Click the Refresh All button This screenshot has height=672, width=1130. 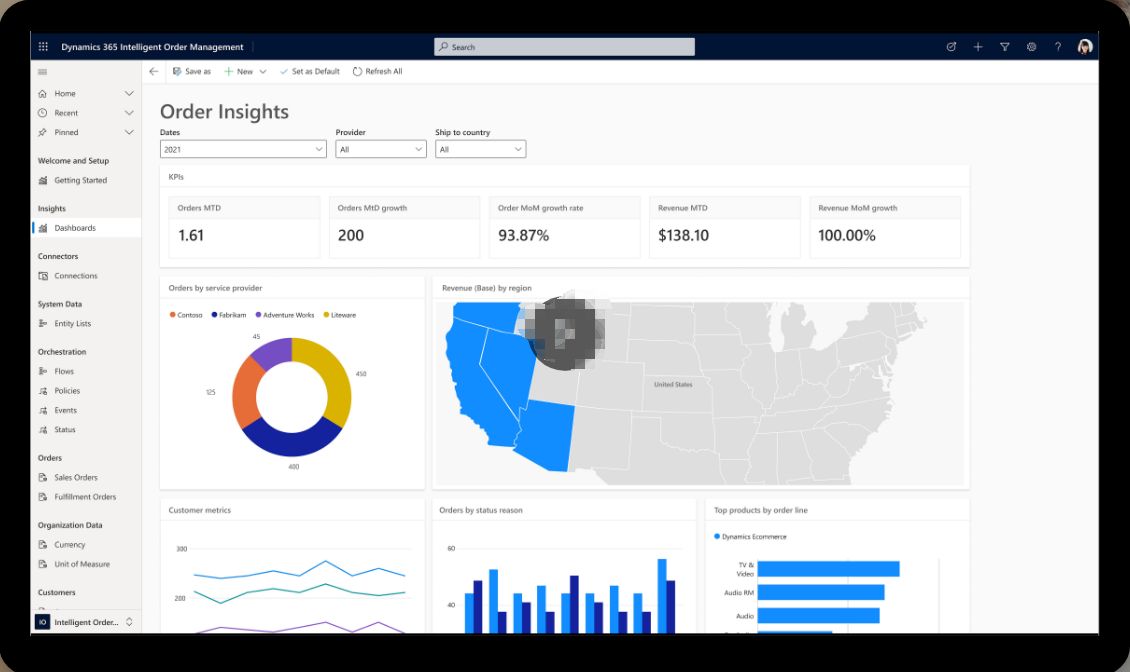[378, 71]
